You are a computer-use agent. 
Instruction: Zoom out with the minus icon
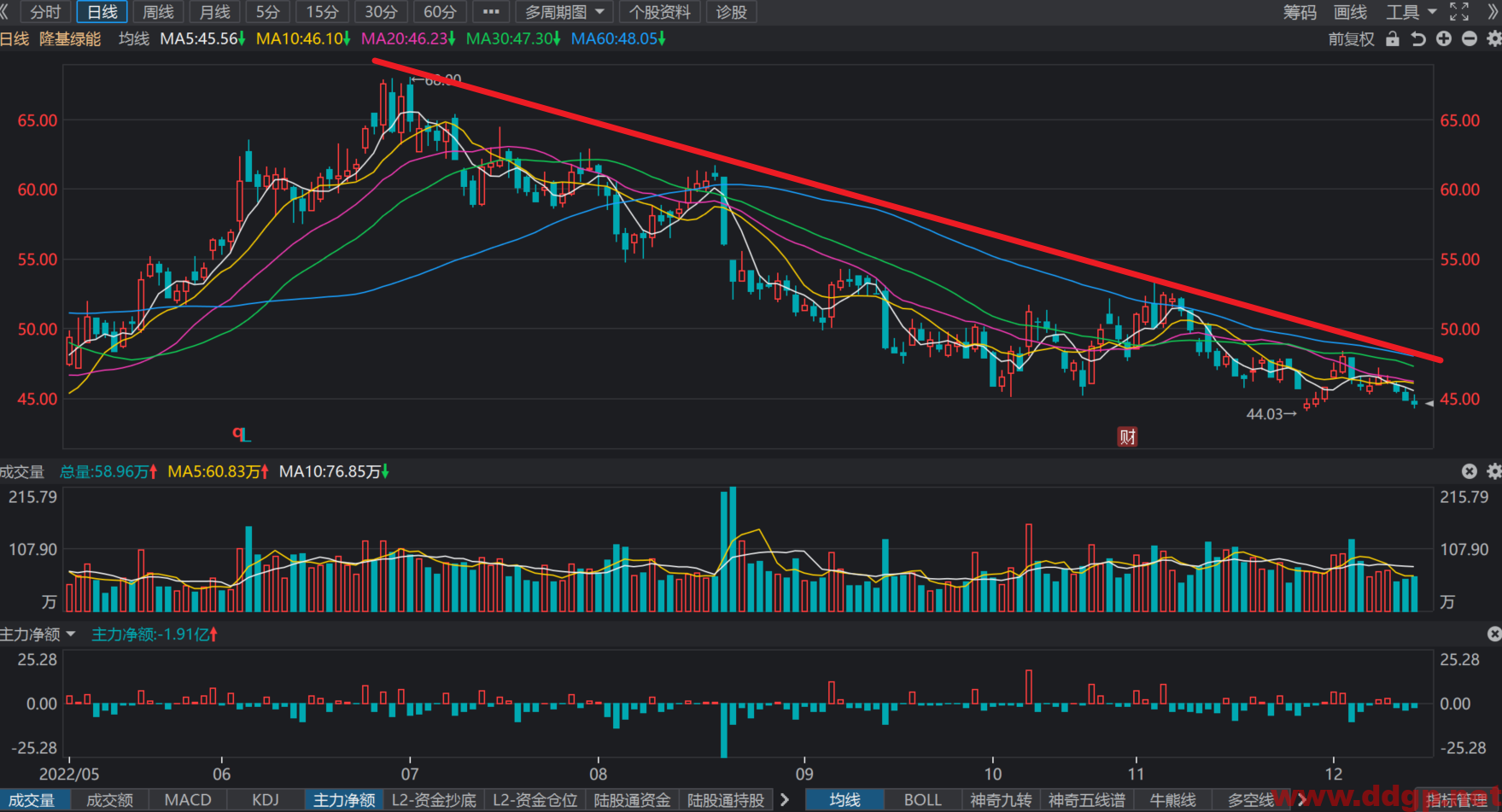1469,38
